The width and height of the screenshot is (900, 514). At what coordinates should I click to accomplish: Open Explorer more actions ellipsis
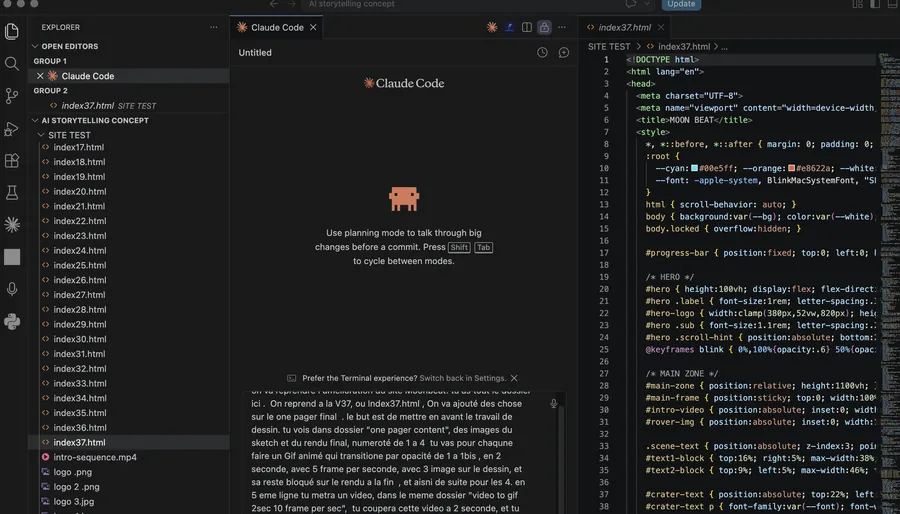[214, 27]
